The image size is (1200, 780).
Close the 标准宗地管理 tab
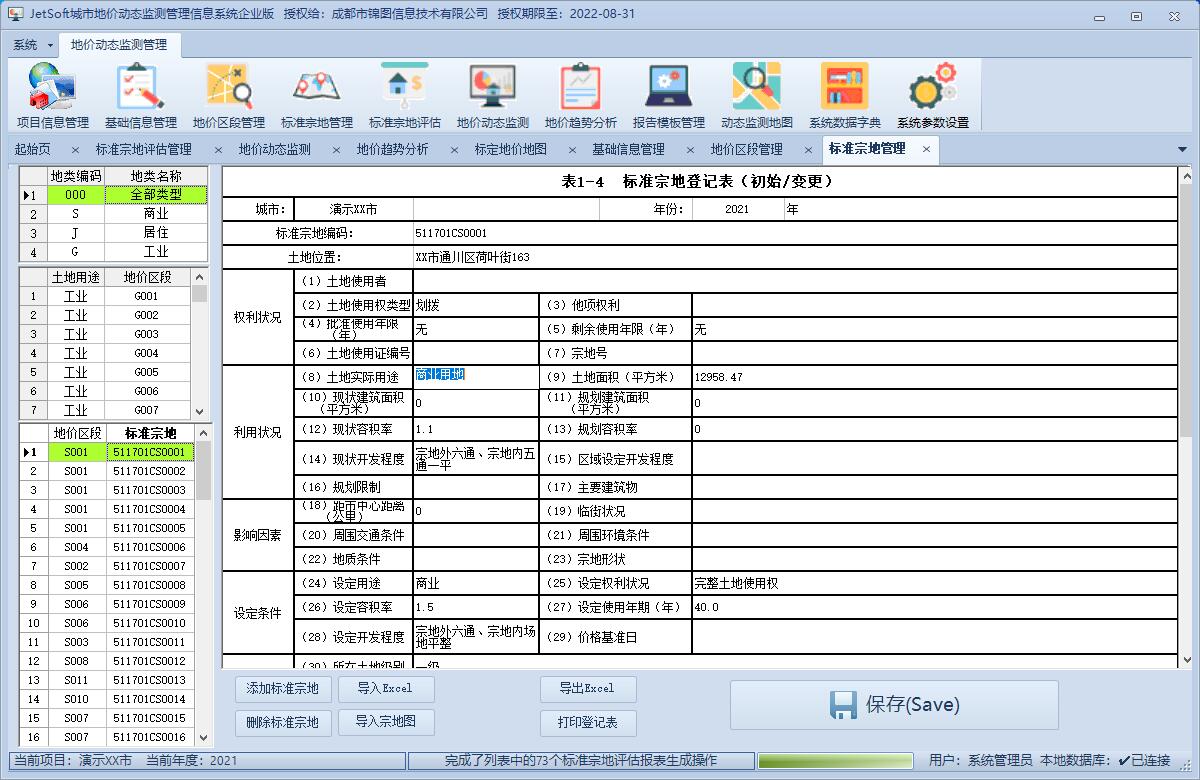926,149
